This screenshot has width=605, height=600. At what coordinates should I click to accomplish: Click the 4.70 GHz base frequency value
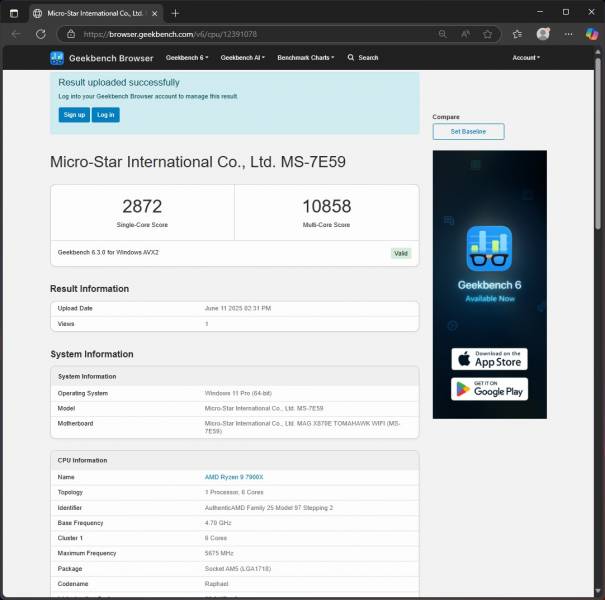point(218,523)
